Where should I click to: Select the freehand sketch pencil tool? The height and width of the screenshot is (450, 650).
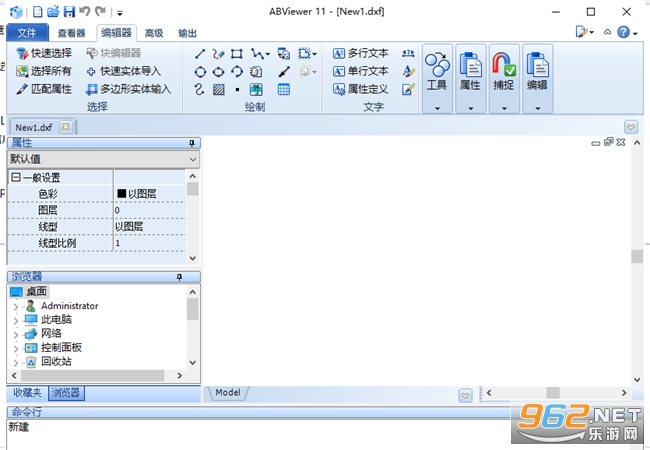coord(218,53)
